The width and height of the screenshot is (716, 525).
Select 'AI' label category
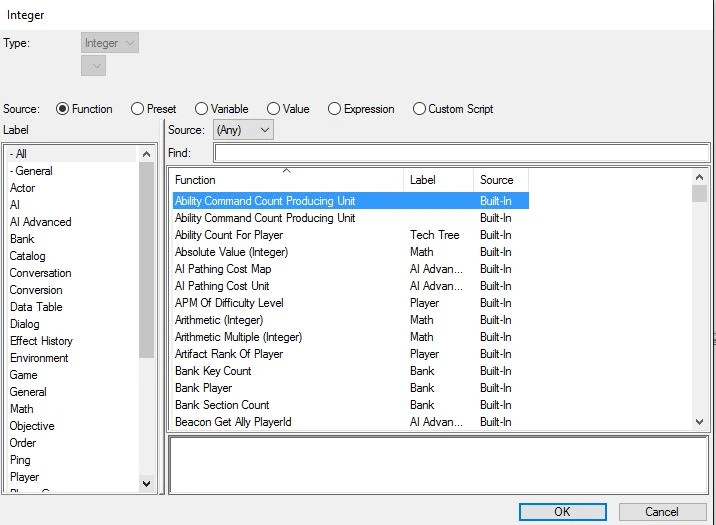(72, 205)
